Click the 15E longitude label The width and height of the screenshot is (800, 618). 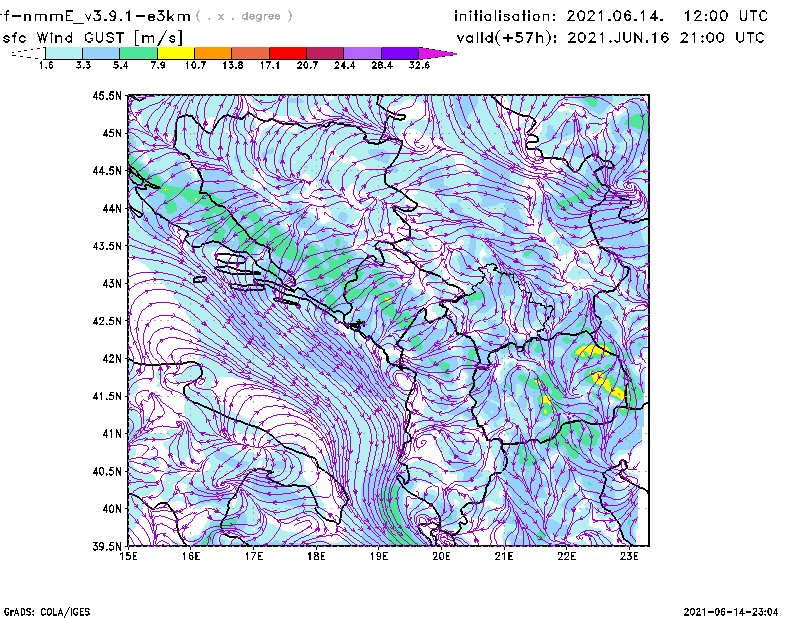[128, 556]
